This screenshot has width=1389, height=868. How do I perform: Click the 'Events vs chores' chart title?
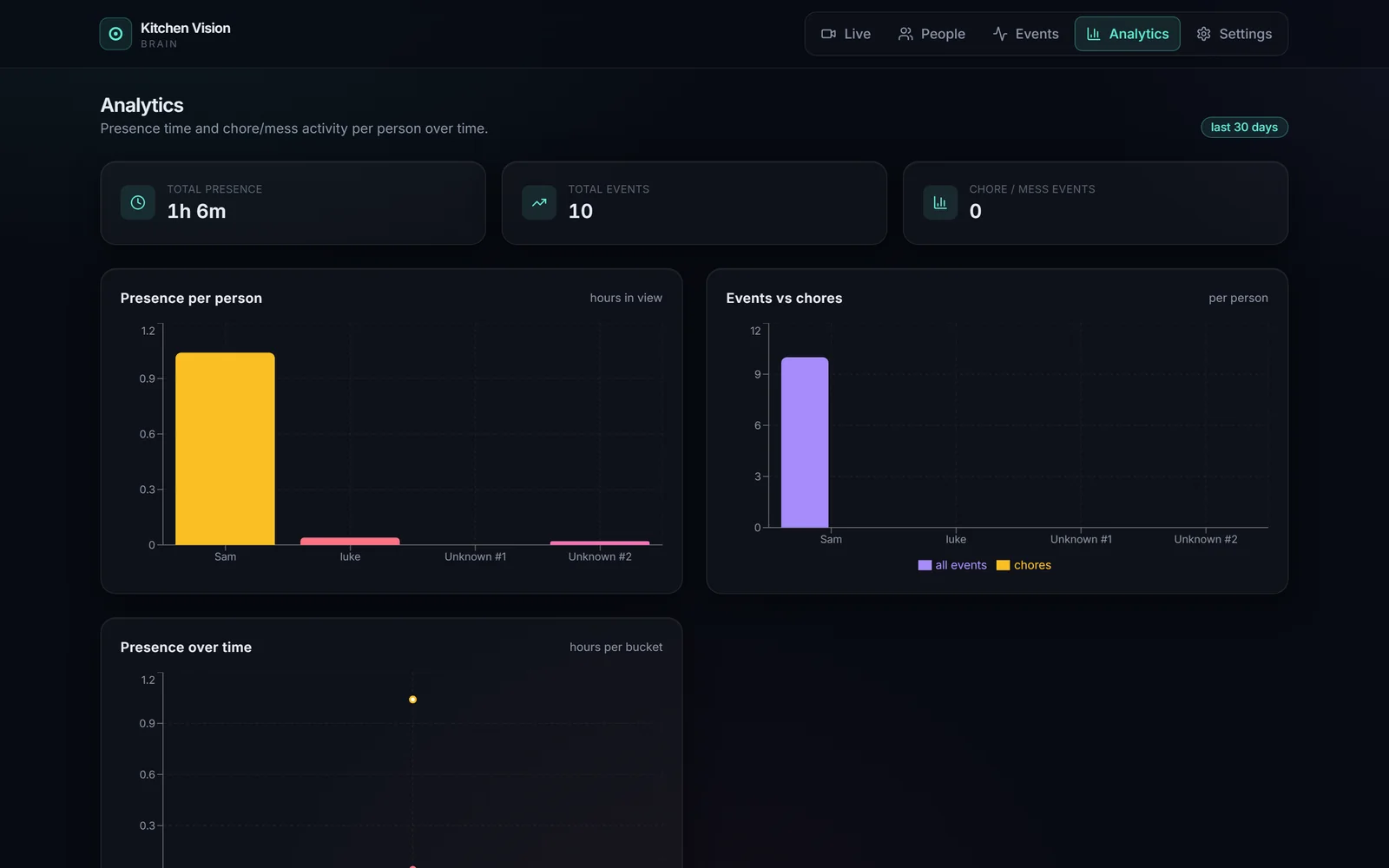784,298
